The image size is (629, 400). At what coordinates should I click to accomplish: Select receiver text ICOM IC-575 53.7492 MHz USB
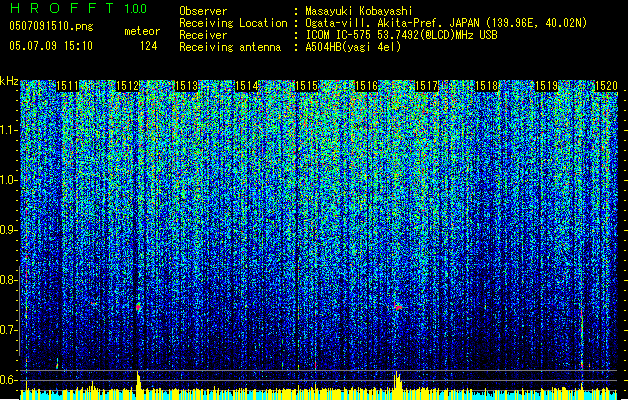pos(401,35)
